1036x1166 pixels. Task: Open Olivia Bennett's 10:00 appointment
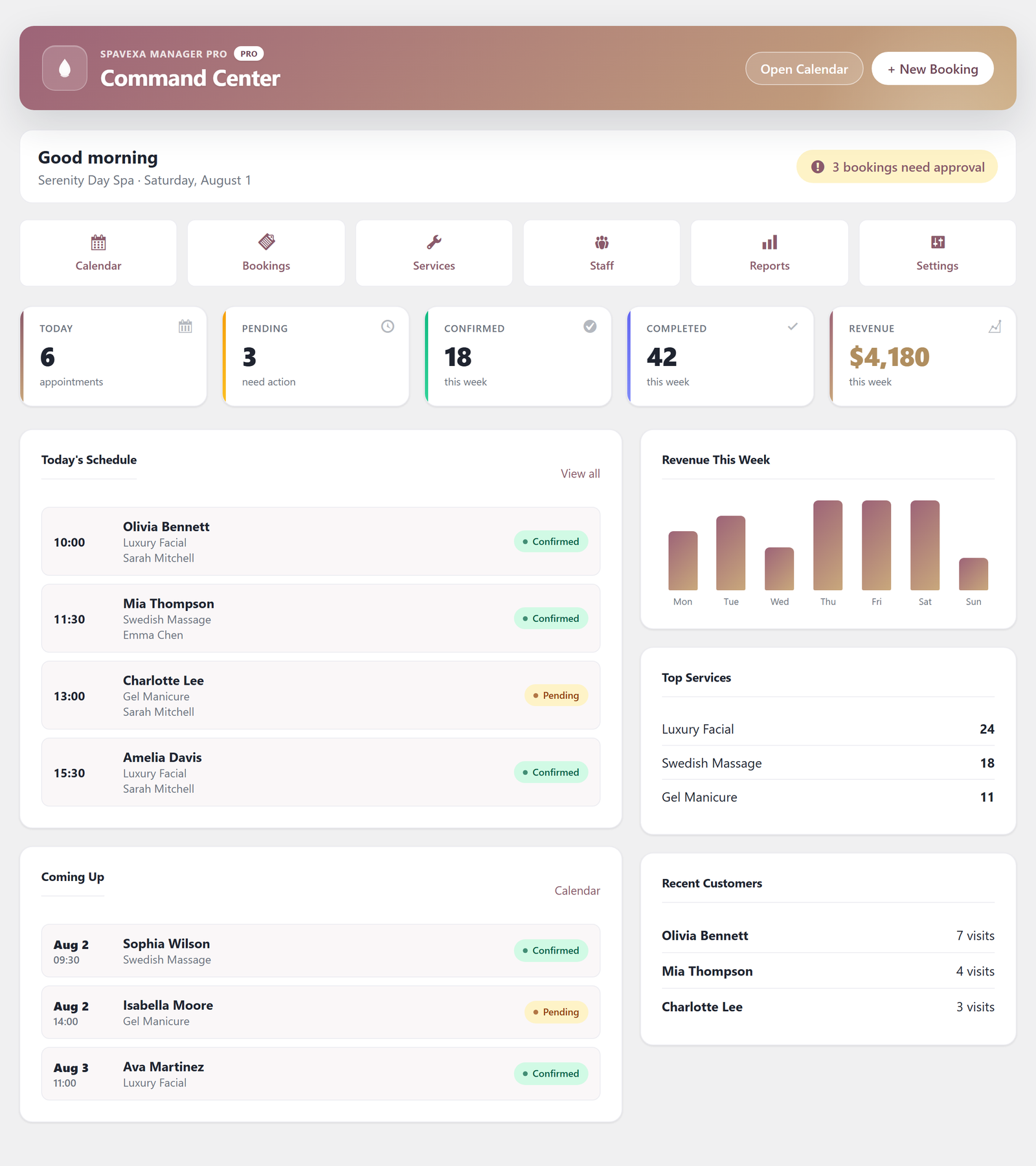point(321,542)
